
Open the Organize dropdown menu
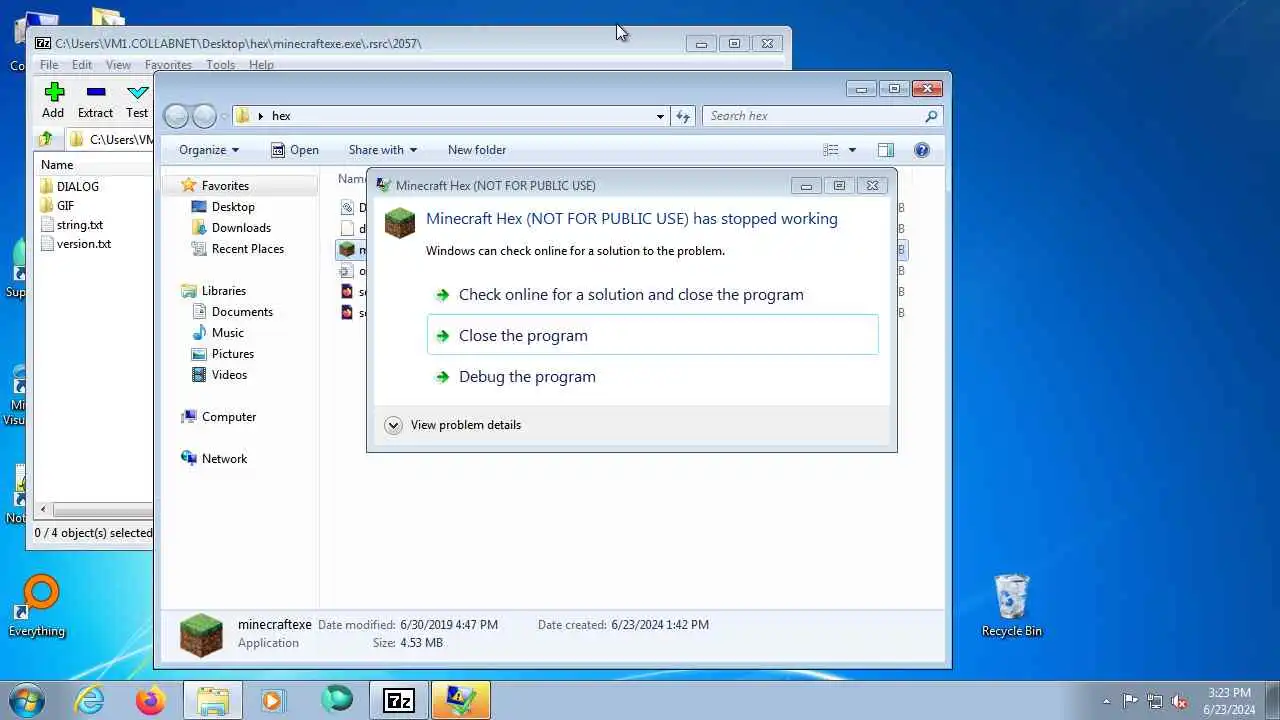coord(209,150)
